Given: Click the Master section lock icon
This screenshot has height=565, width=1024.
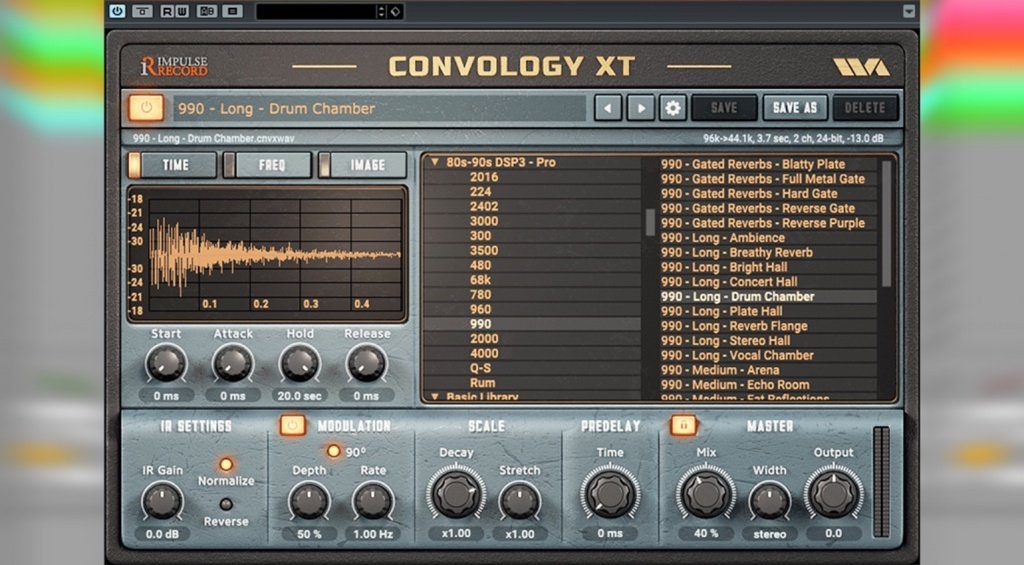Looking at the screenshot, I should click(684, 426).
